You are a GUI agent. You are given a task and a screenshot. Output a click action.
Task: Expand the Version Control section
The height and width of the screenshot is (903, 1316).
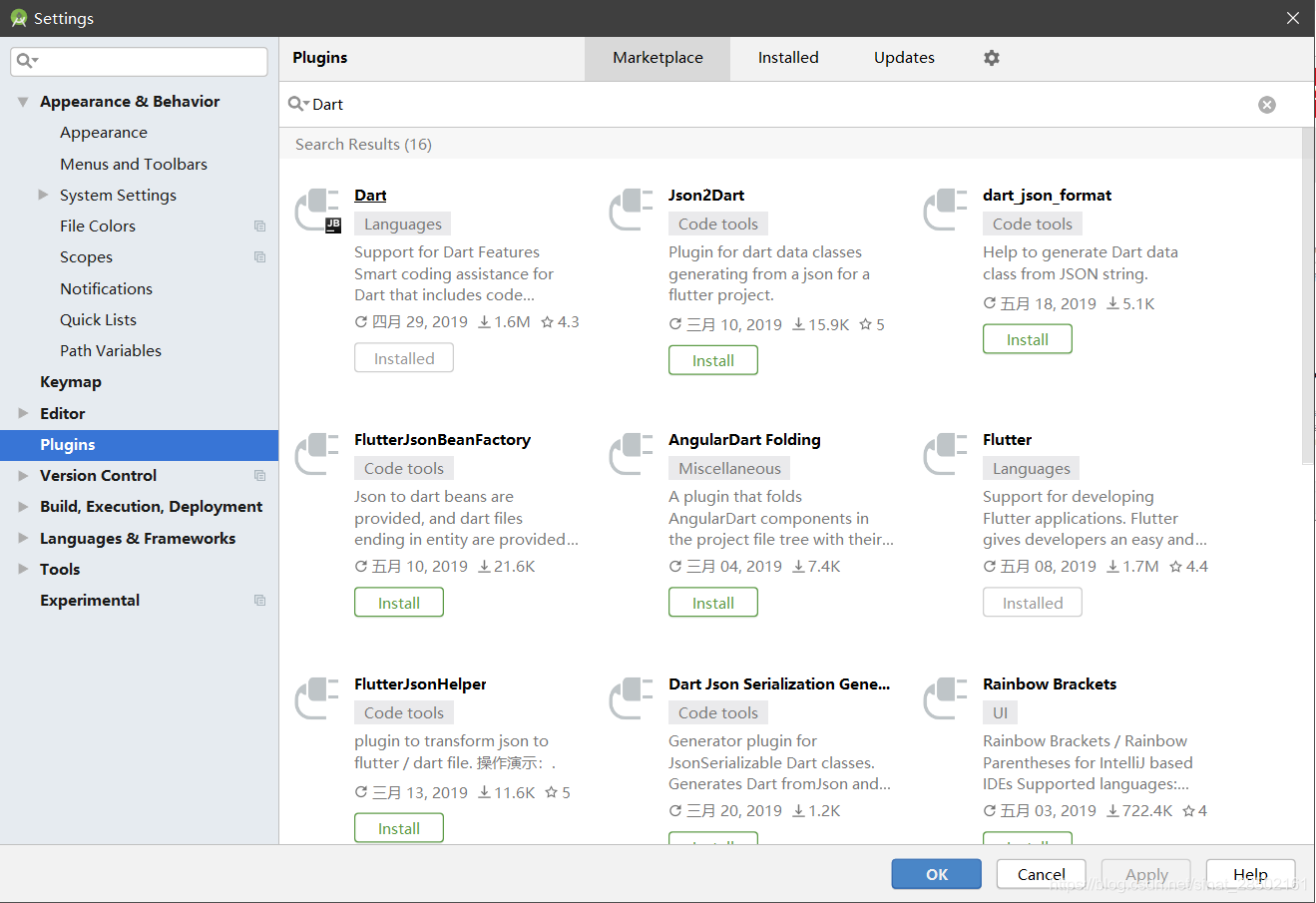tap(23, 476)
